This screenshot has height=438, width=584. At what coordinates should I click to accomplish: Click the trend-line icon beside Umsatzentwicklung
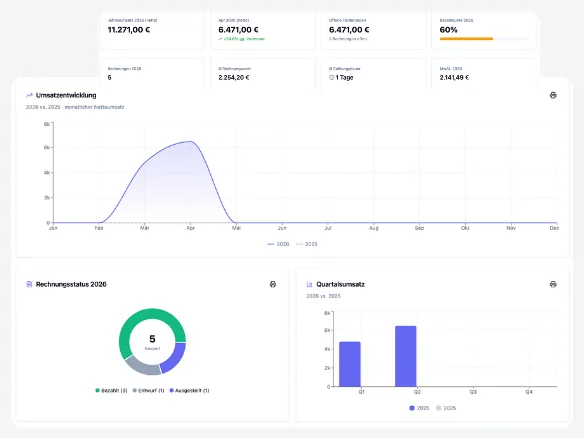tap(29, 95)
